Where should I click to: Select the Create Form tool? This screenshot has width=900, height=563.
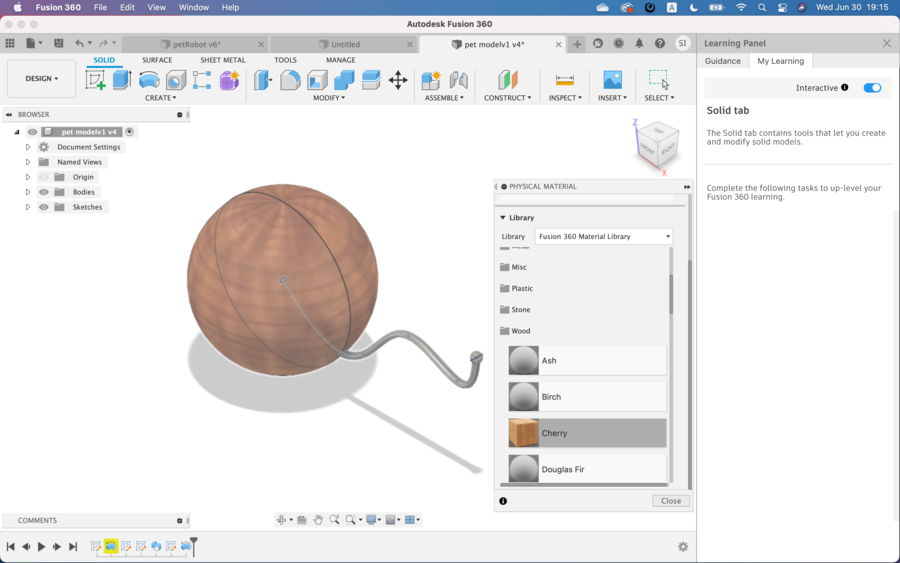(229, 80)
